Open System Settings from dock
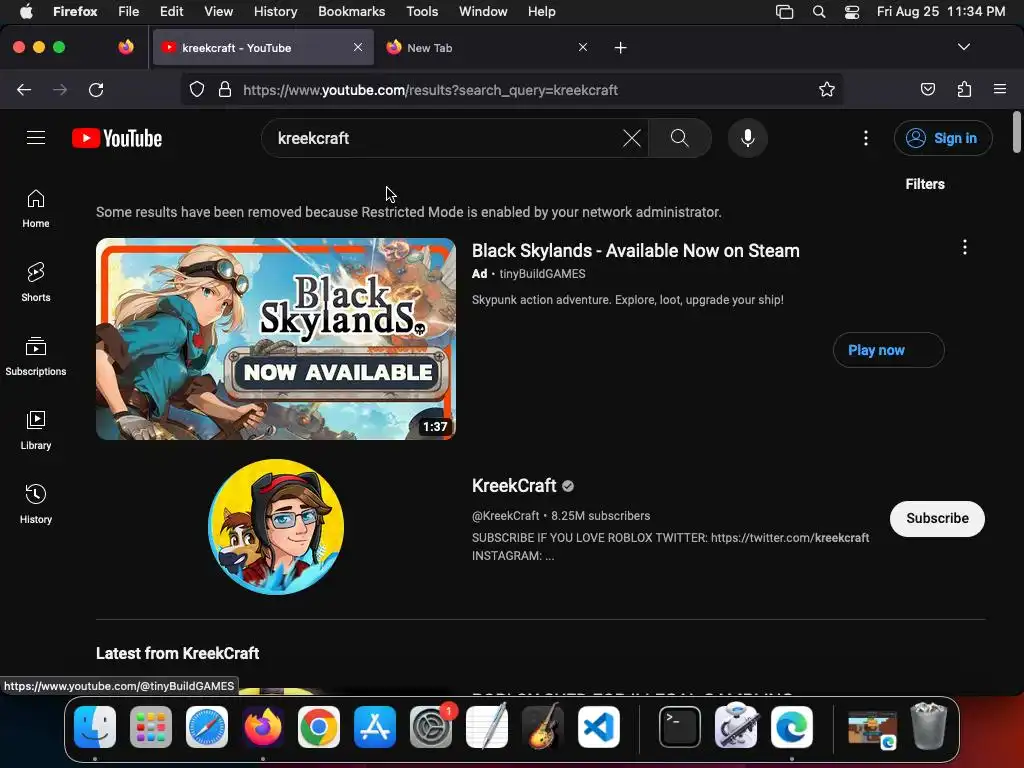This screenshot has width=1024, height=768. 430,727
